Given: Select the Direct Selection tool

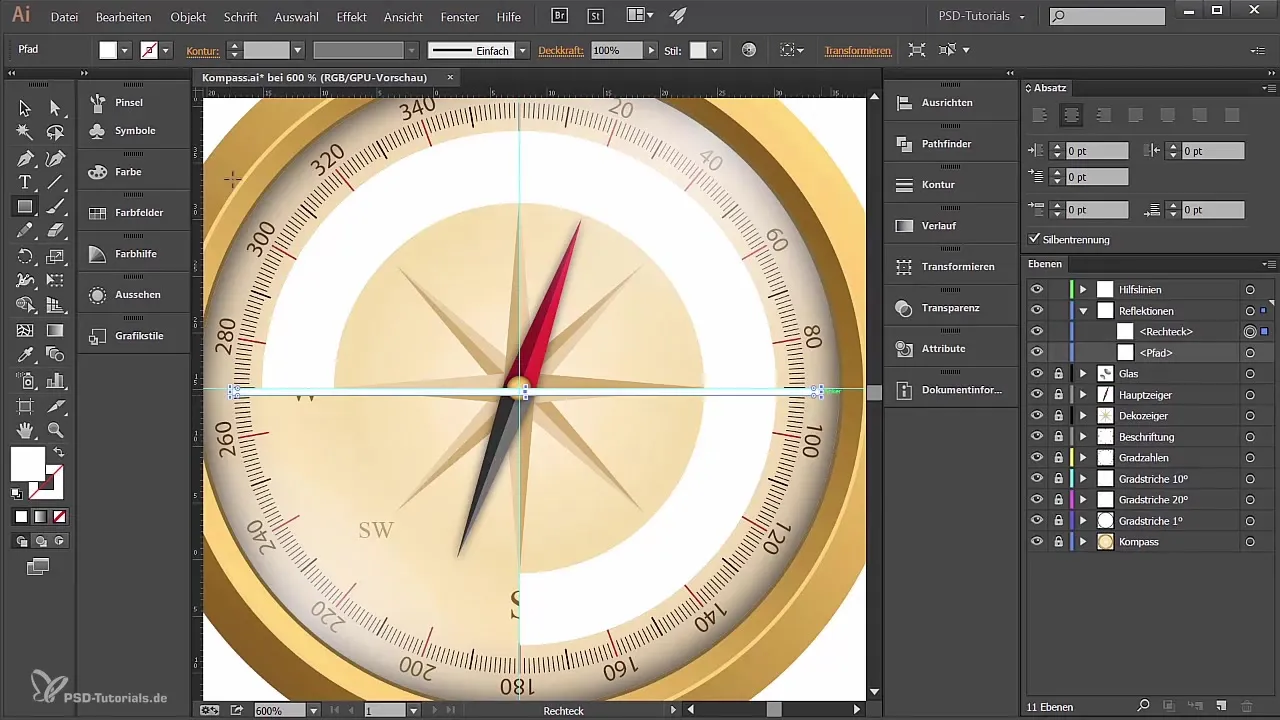Looking at the screenshot, I should (x=55, y=108).
